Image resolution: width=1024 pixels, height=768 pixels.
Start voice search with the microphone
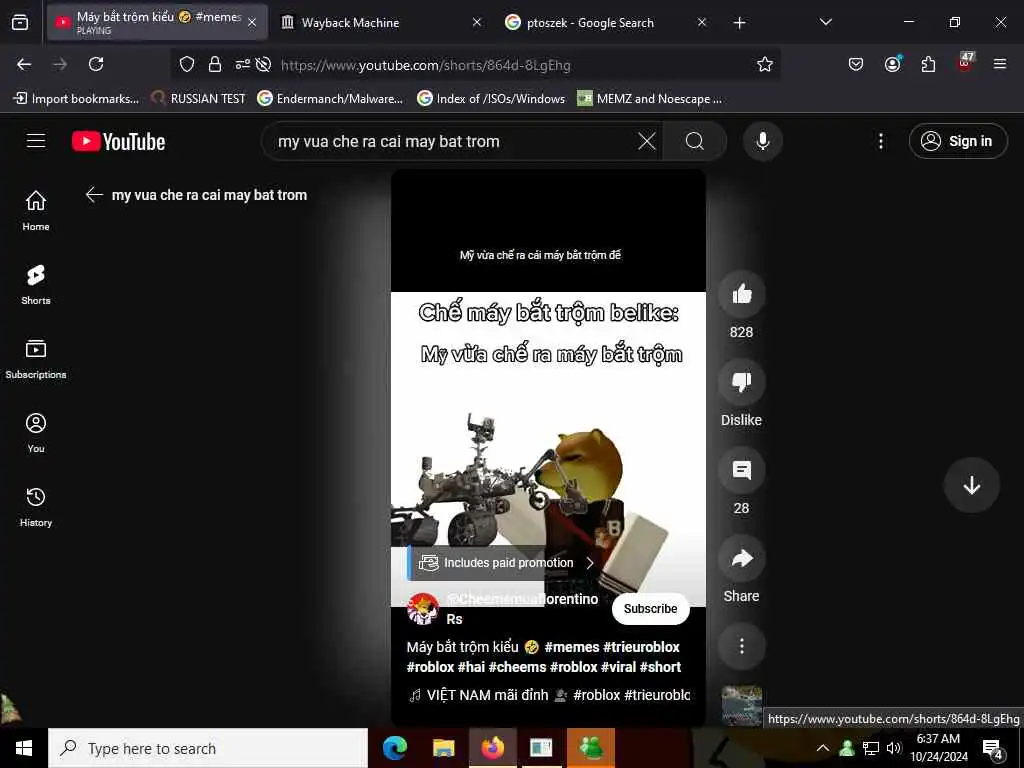[x=763, y=141]
